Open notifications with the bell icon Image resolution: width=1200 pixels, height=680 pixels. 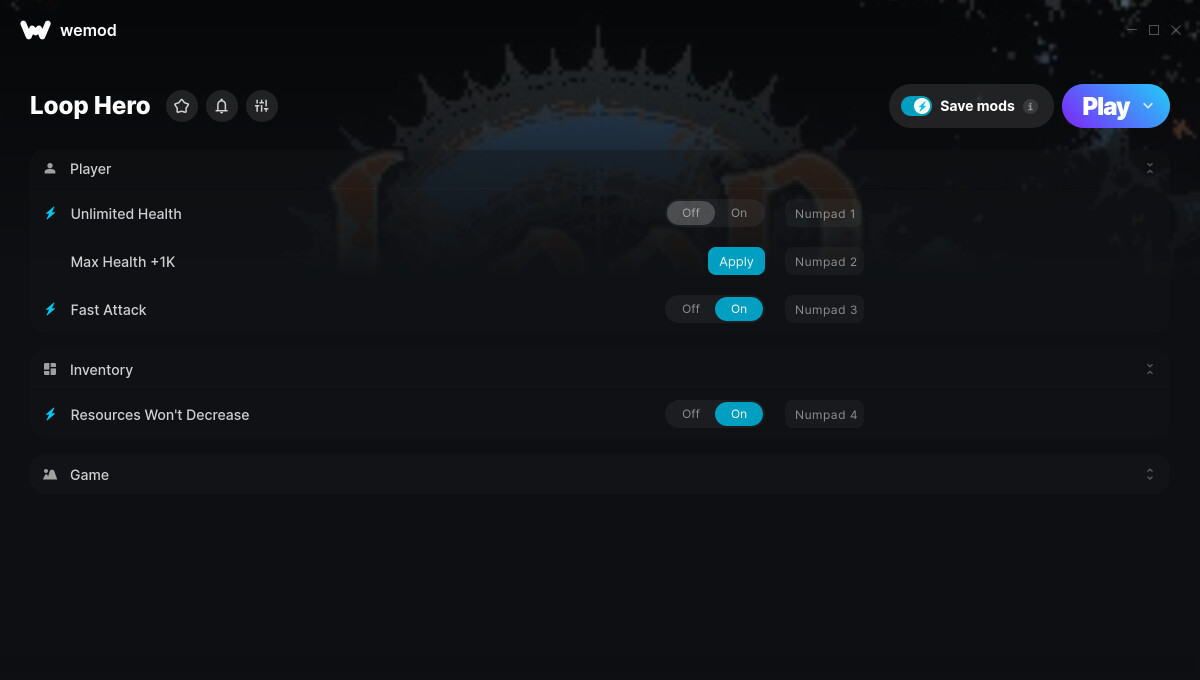222,106
